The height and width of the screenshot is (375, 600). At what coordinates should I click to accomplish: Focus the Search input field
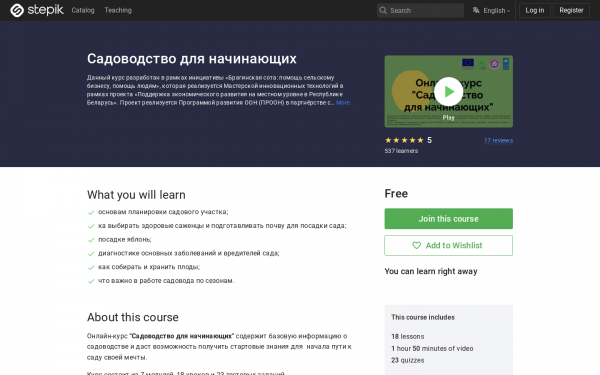[x=420, y=10]
